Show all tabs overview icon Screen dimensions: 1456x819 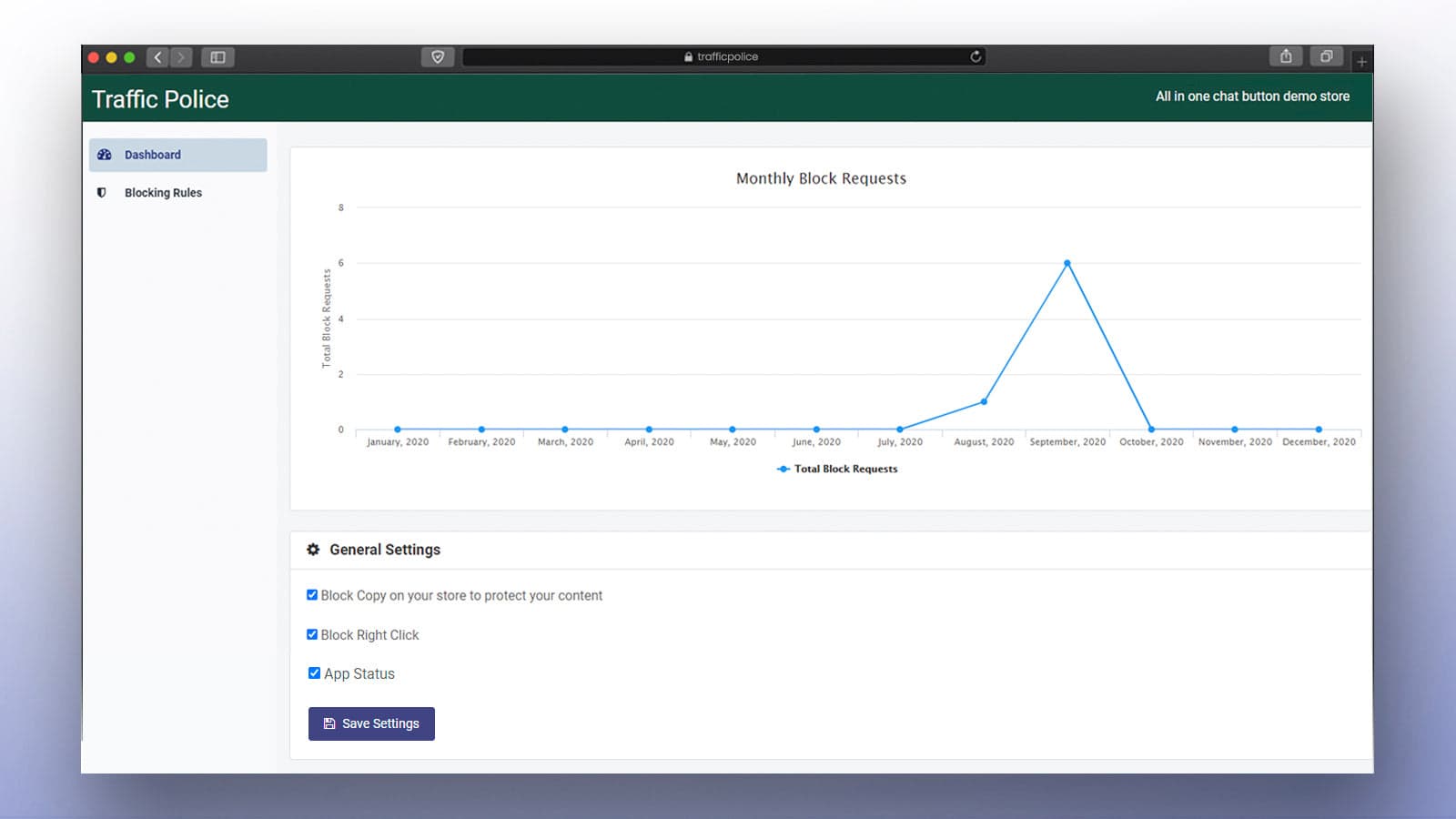coord(1326,56)
